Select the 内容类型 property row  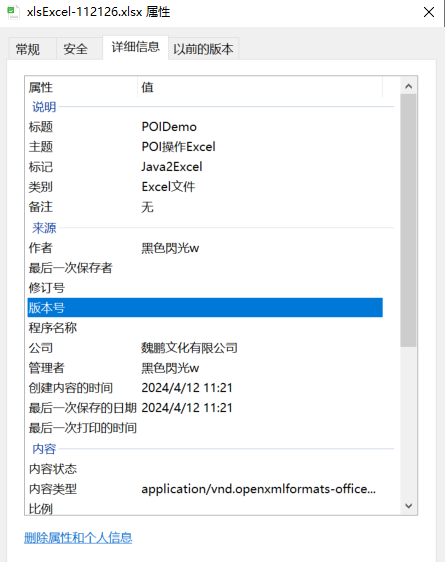click(205, 489)
